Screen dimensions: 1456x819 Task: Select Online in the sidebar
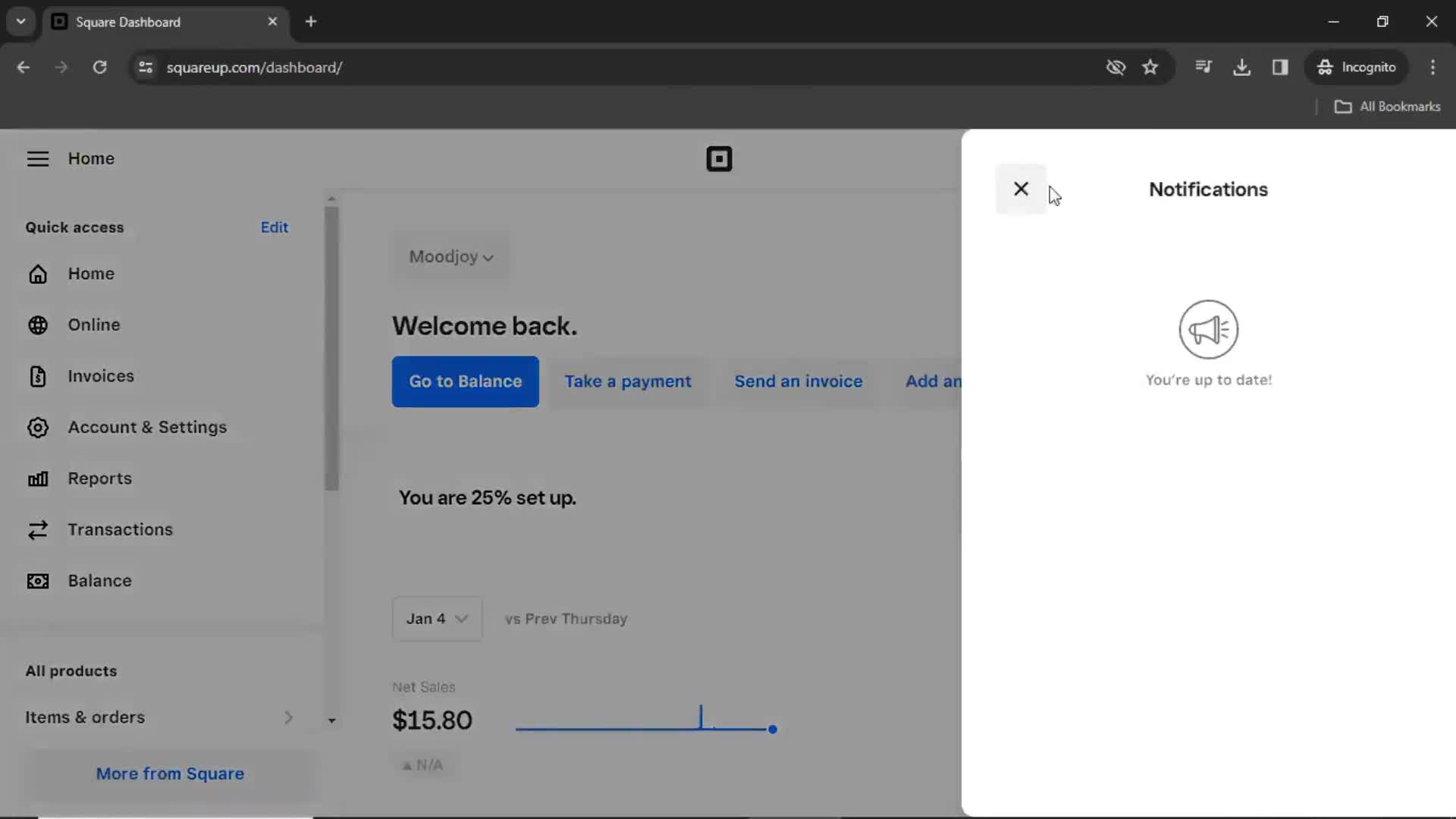point(94,325)
